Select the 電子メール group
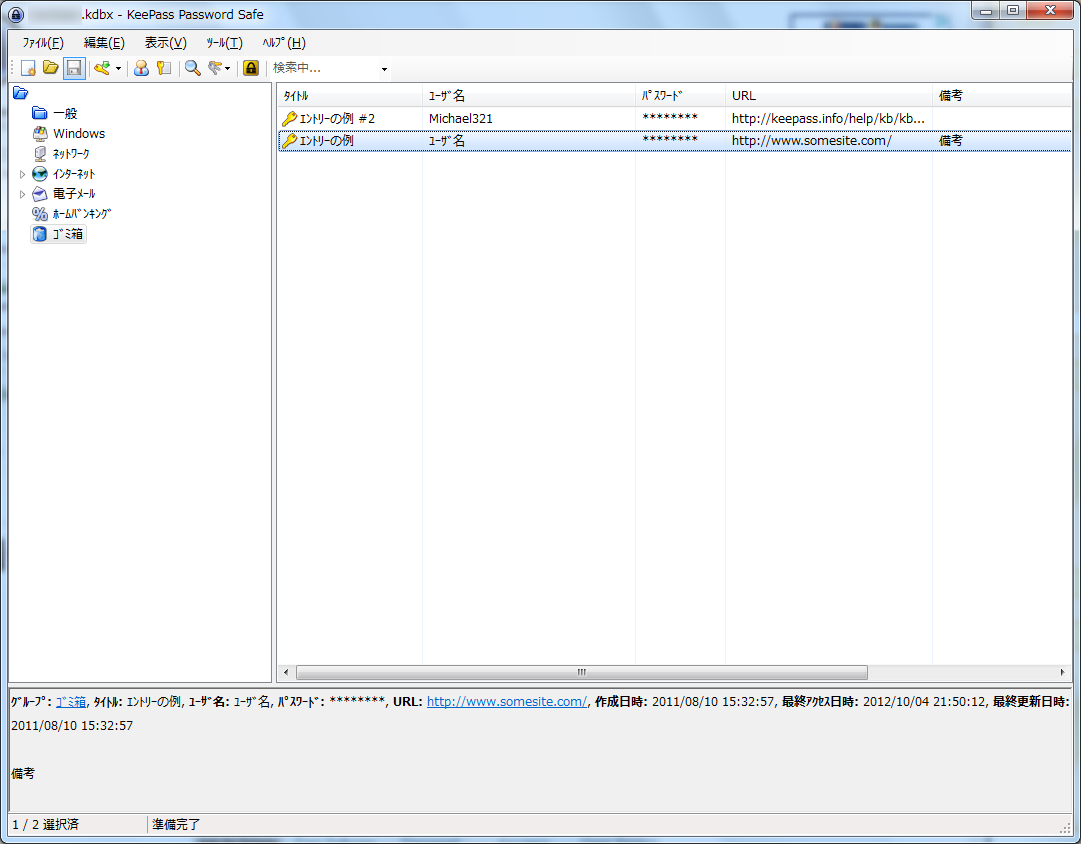Viewport: 1081px width, 844px height. pyautogui.click(x=74, y=194)
